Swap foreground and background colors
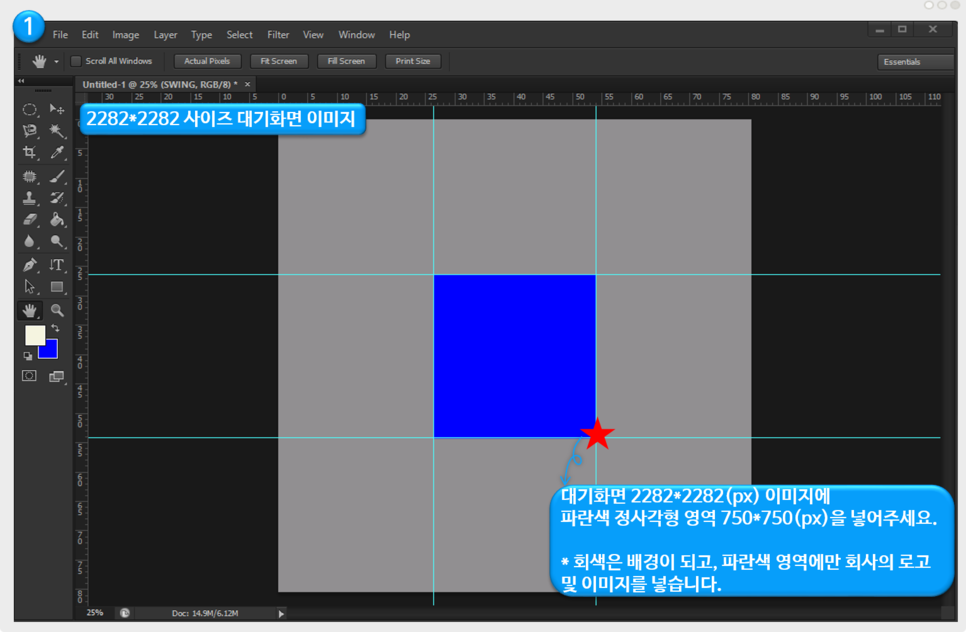 pos(55,328)
